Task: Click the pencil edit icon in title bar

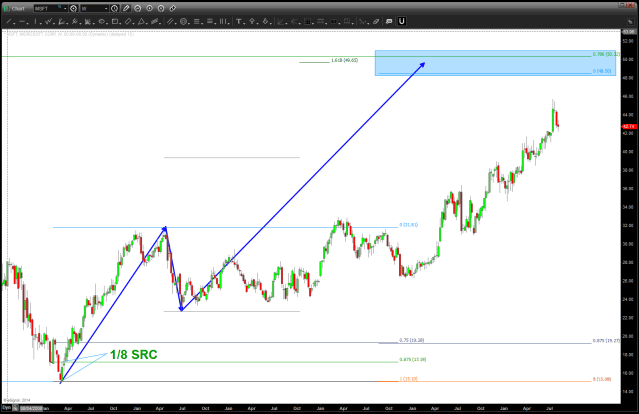Action: click(126, 8)
